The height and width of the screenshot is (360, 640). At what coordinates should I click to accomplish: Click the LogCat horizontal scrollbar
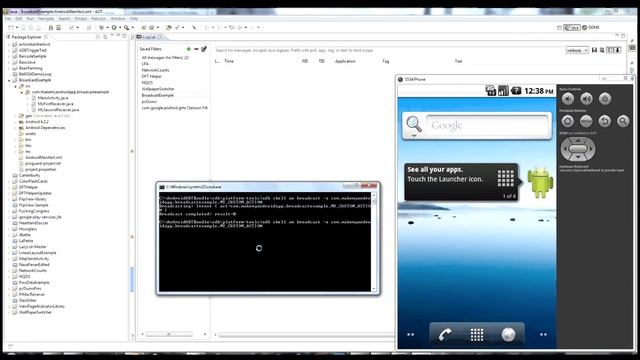pyautogui.click(x=306, y=335)
